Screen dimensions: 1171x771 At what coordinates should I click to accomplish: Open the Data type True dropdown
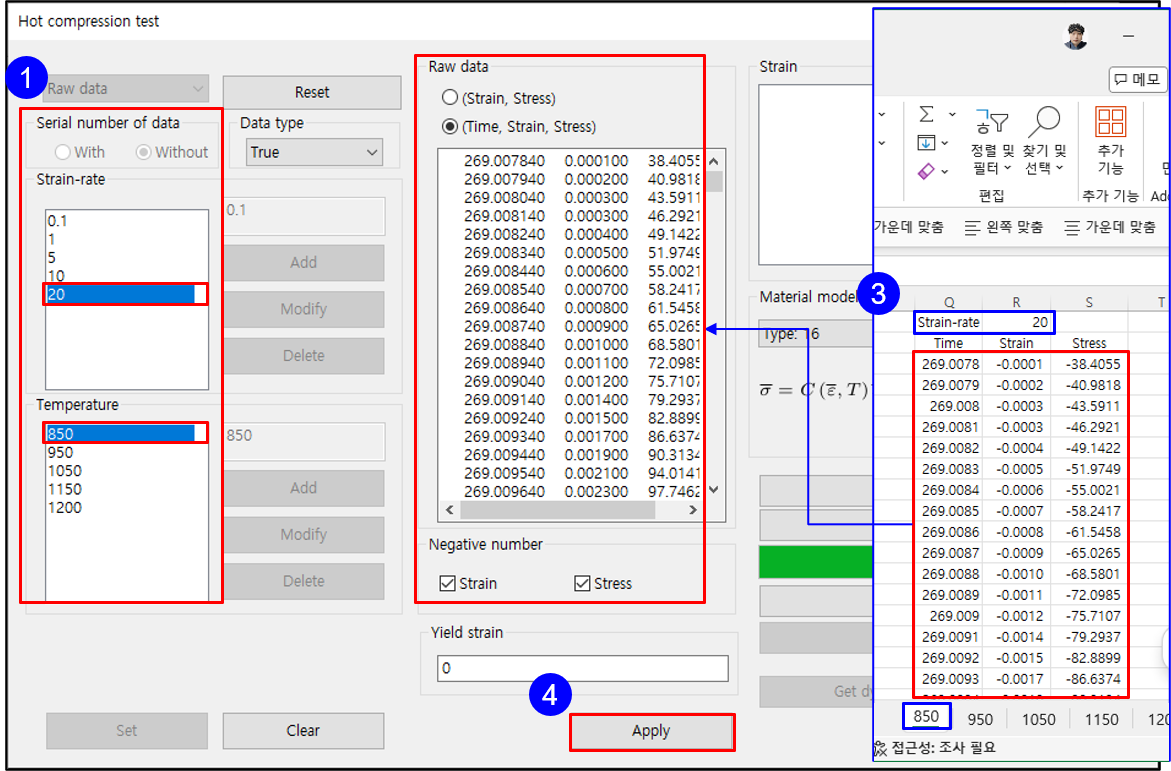314,152
